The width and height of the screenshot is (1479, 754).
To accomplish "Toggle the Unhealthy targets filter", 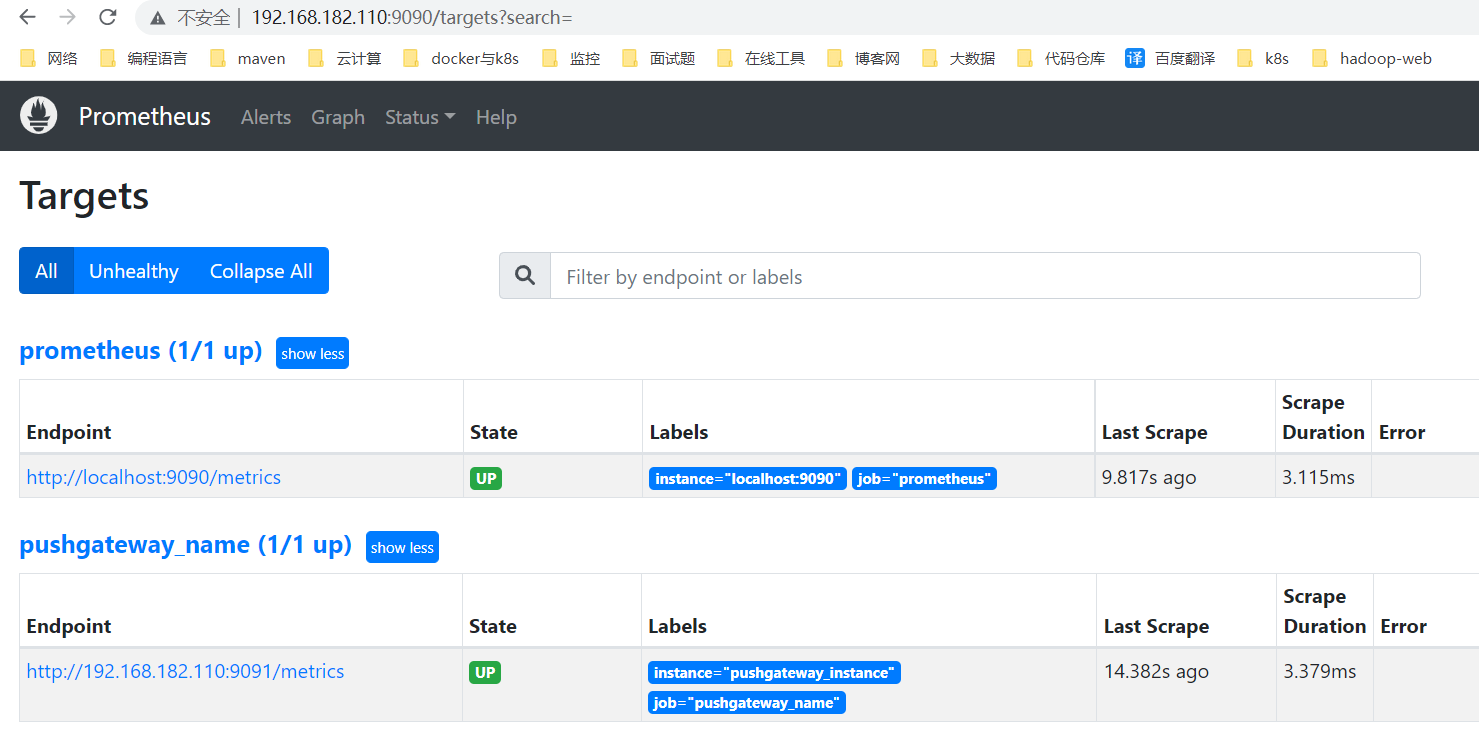I will coord(134,270).
